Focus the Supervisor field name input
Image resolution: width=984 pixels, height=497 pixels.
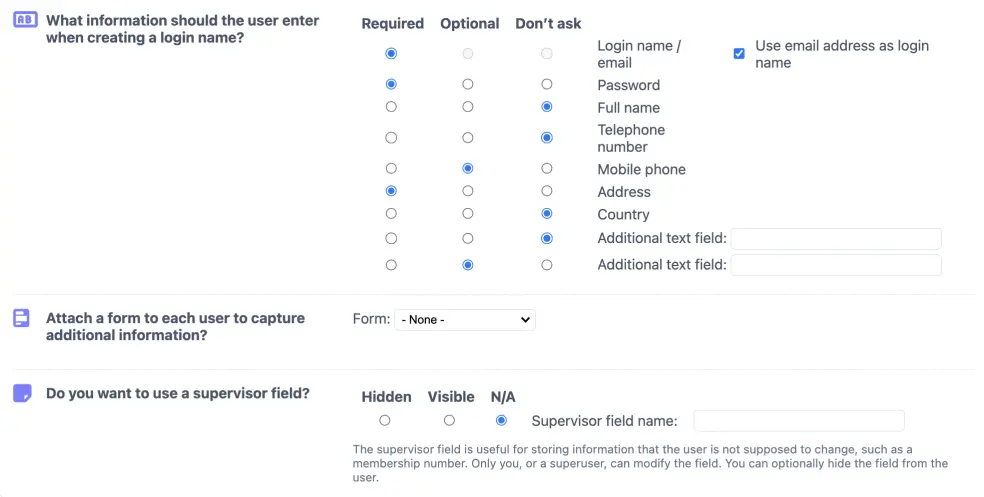point(798,421)
